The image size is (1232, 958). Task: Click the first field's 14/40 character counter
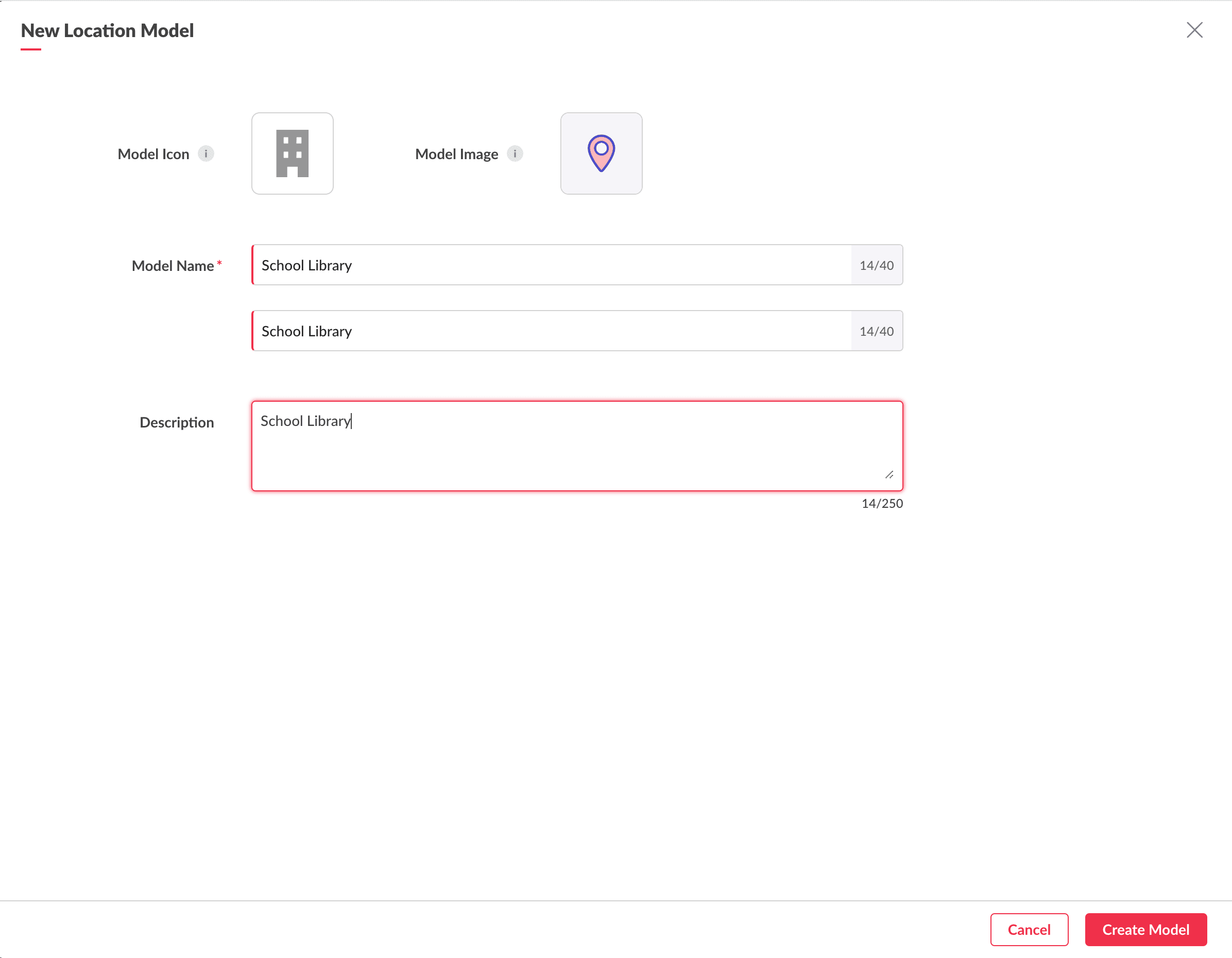click(x=876, y=265)
